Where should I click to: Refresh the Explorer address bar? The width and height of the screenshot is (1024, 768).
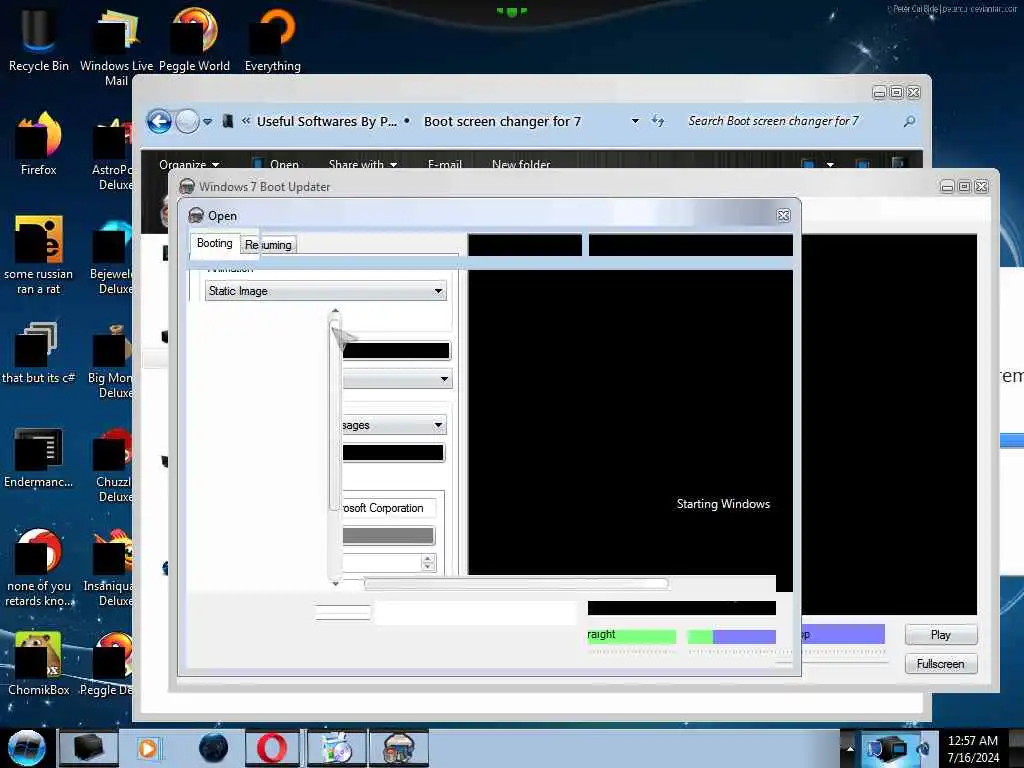pos(658,121)
